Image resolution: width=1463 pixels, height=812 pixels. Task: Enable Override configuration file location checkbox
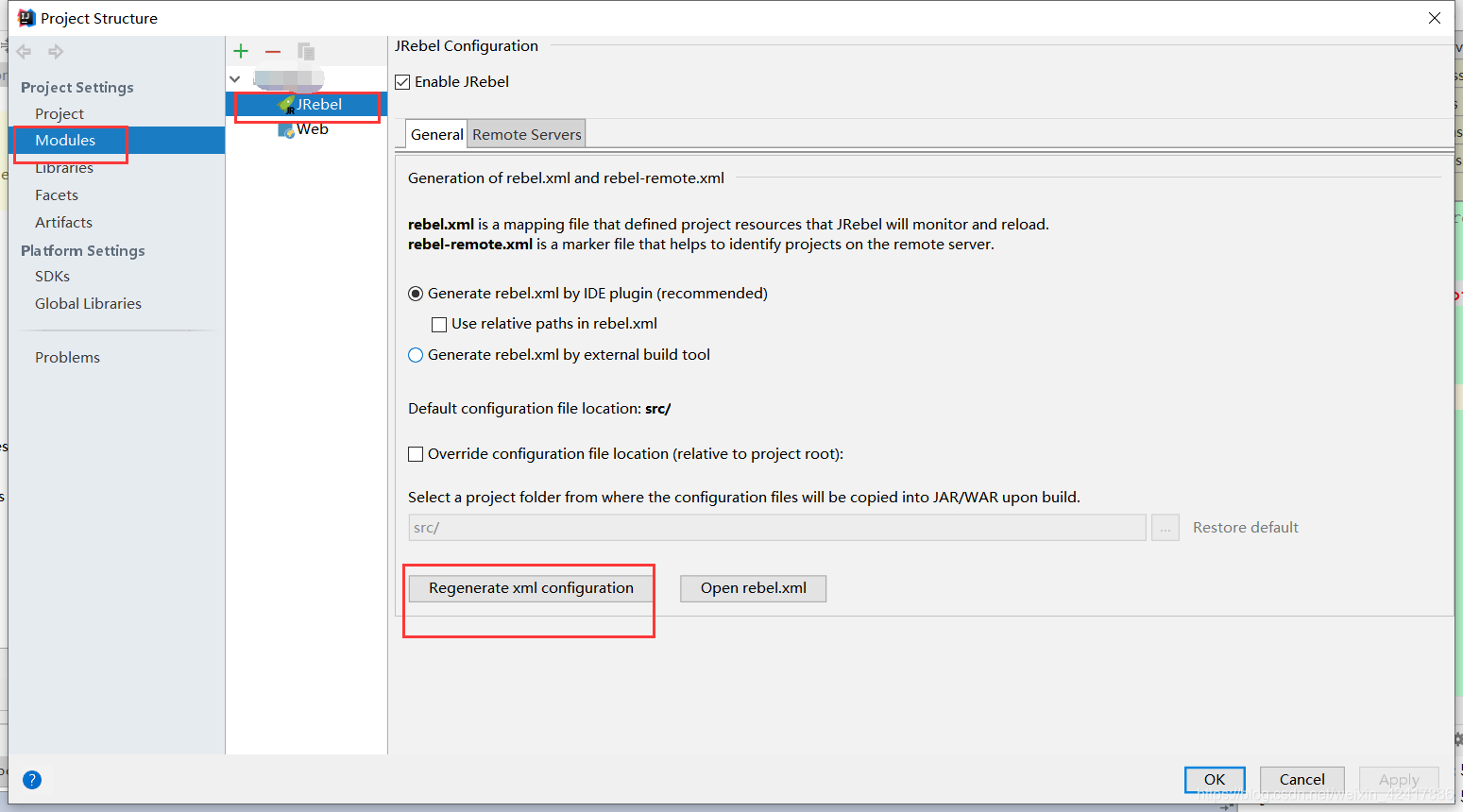[x=416, y=454]
